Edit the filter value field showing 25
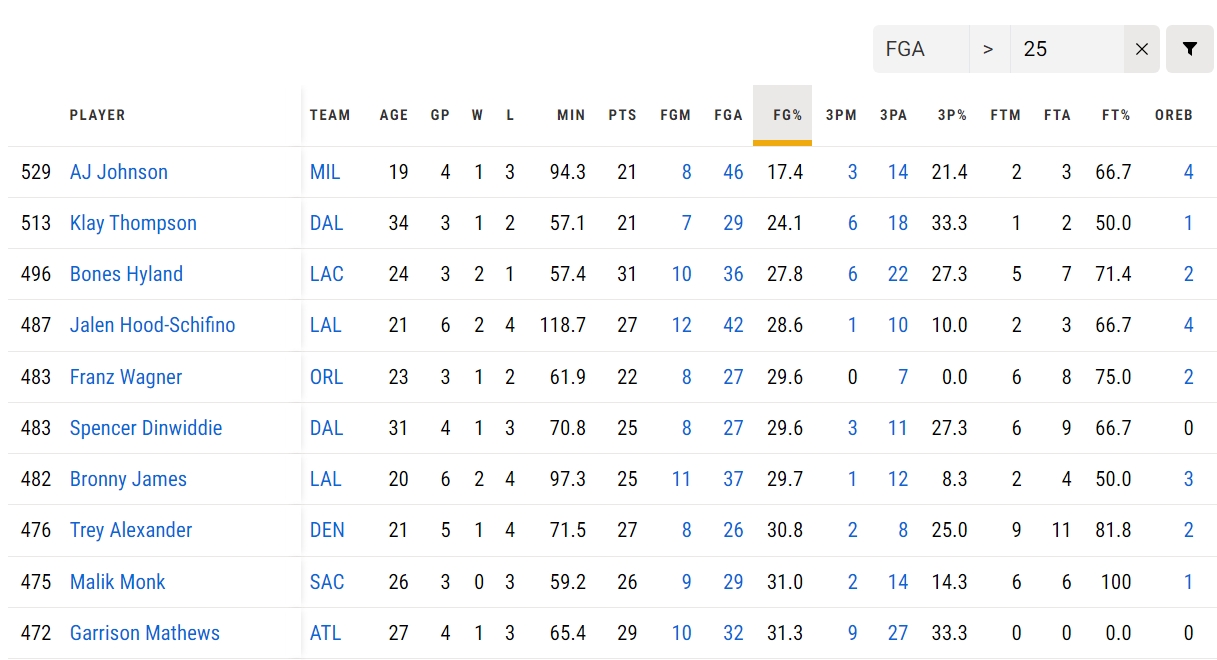Viewport: 1217px width, 660px height. (x=1067, y=49)
